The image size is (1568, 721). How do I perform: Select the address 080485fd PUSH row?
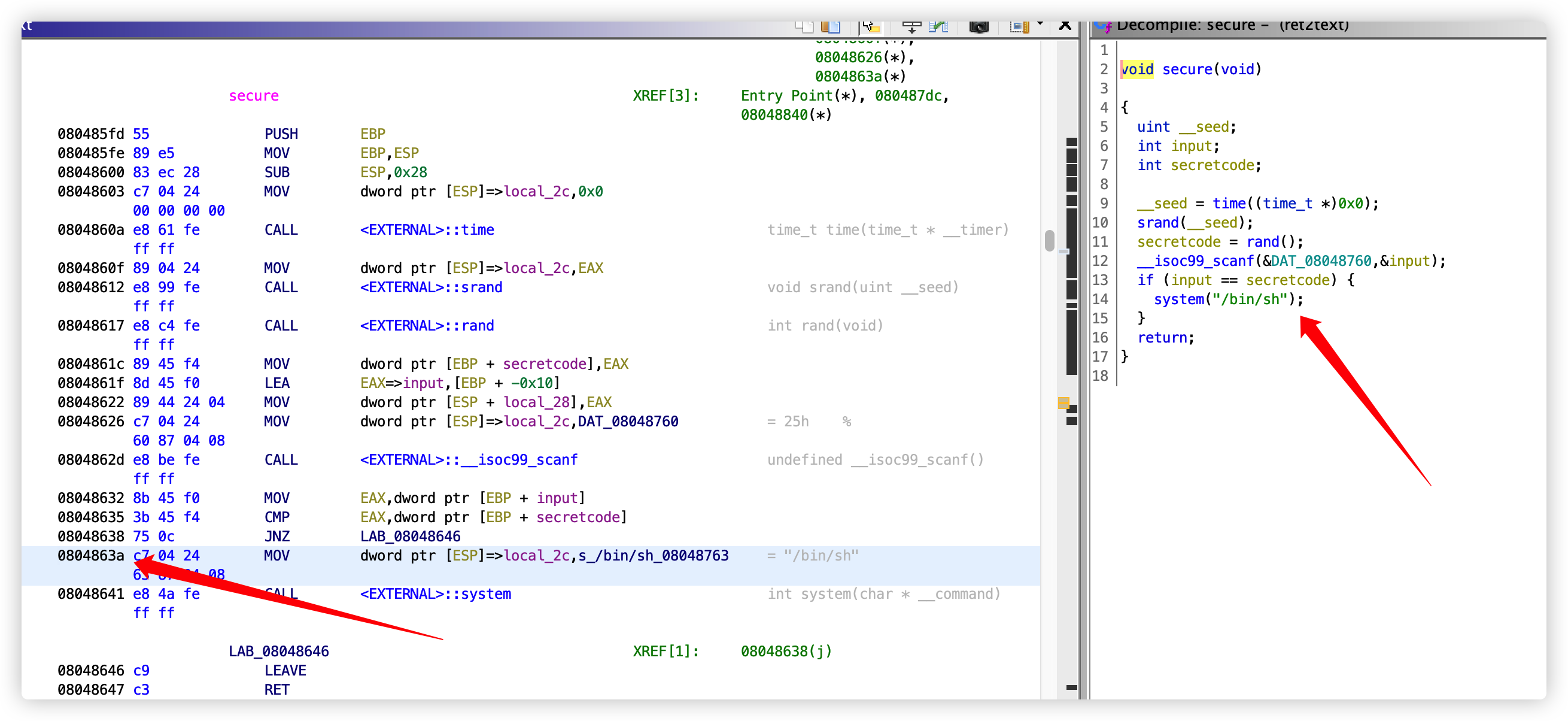[x=91, y=134]
